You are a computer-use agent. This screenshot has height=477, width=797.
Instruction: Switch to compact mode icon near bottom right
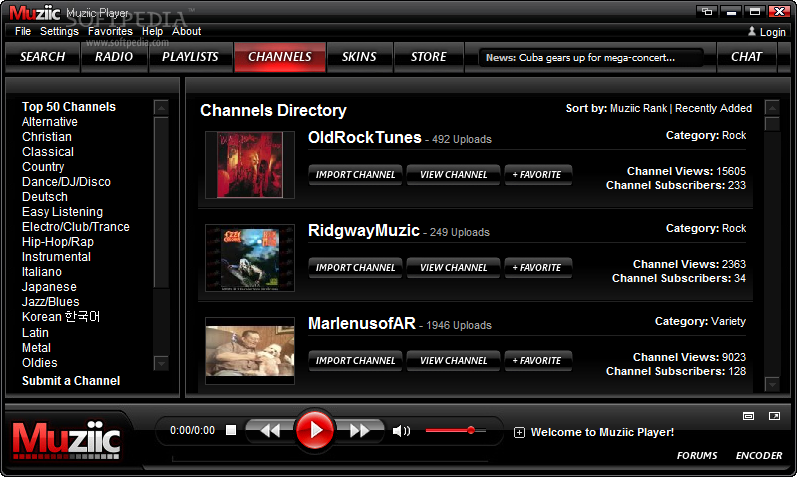point(748,416)
